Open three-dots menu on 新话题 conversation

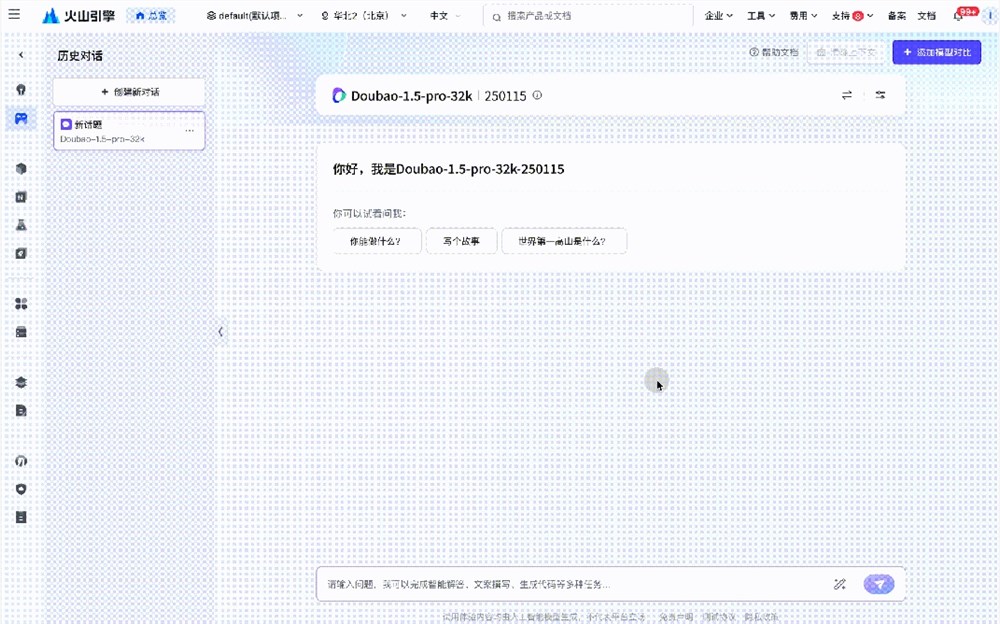click(190, 130)
